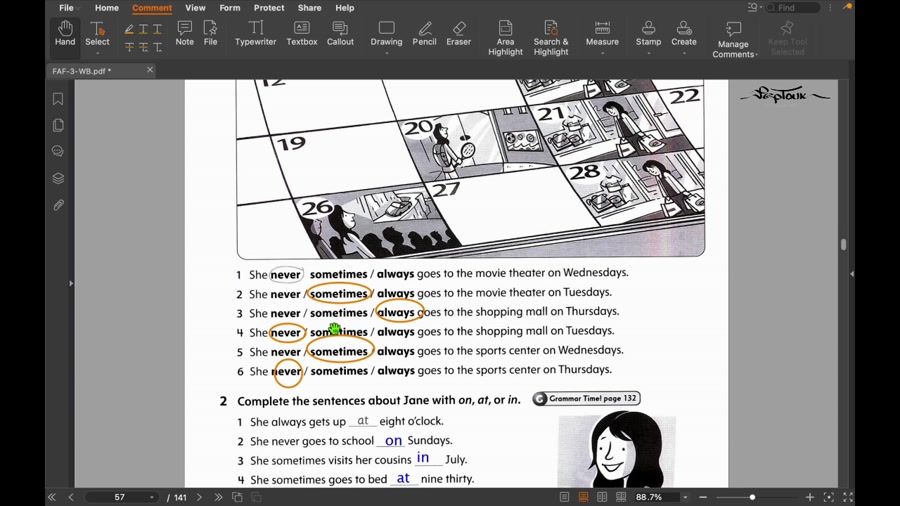900x506 pixels.
Task: Open the Attachments side panel
Action: click(x=58, y=205)
